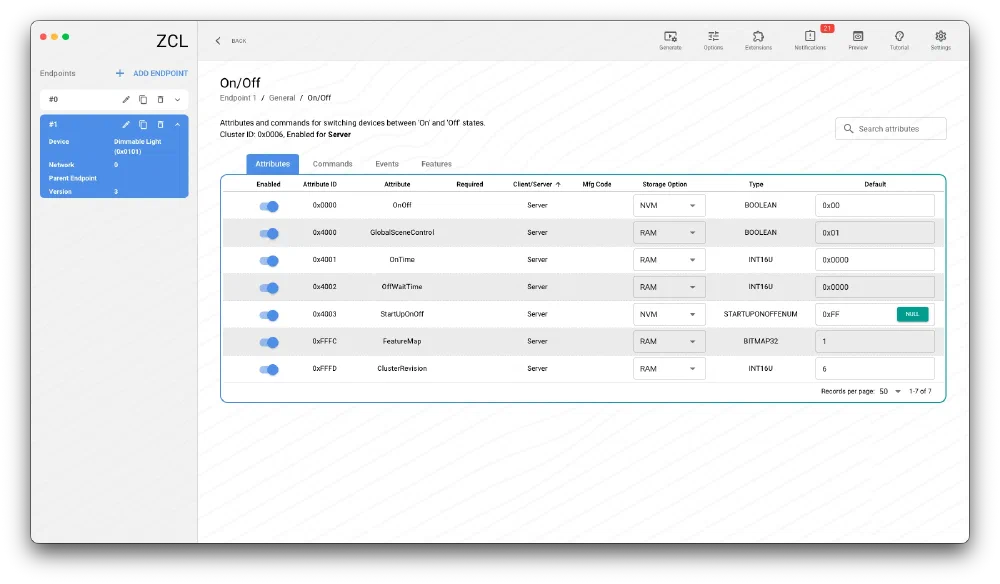Collapse the endpoint #1 details panel

pyautogui.click(x=177, y=124)
